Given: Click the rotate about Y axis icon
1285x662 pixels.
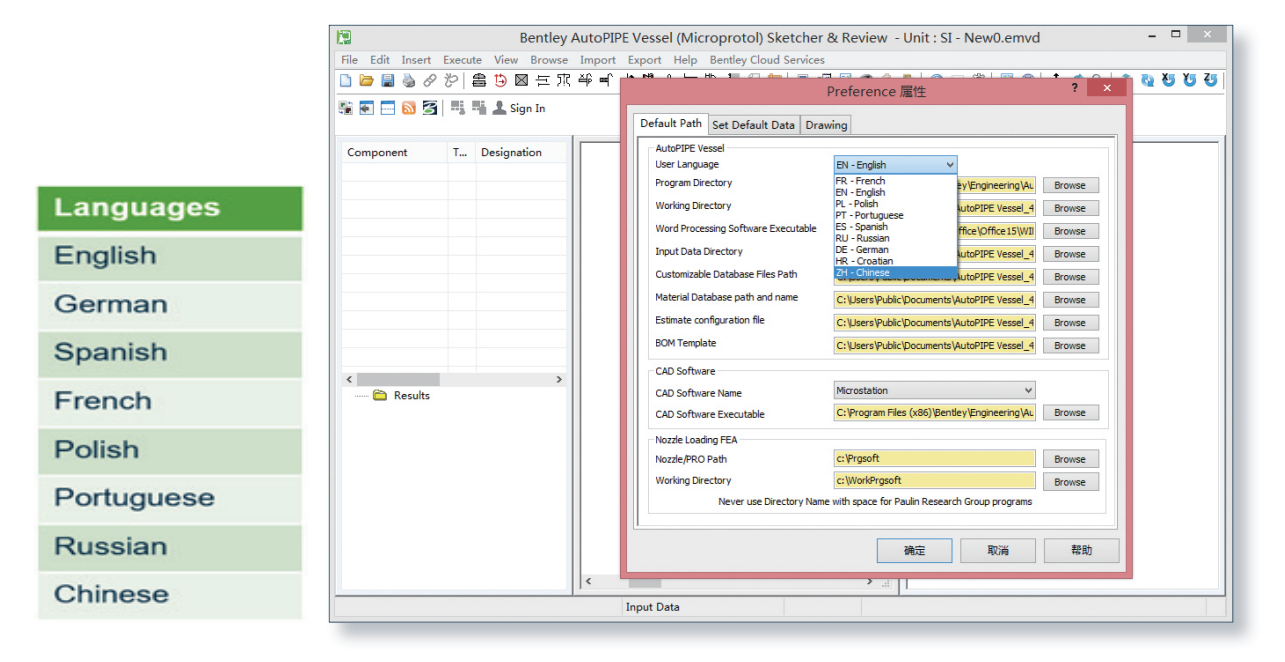Looking at the screenshot, I should tap(1189, 78).
